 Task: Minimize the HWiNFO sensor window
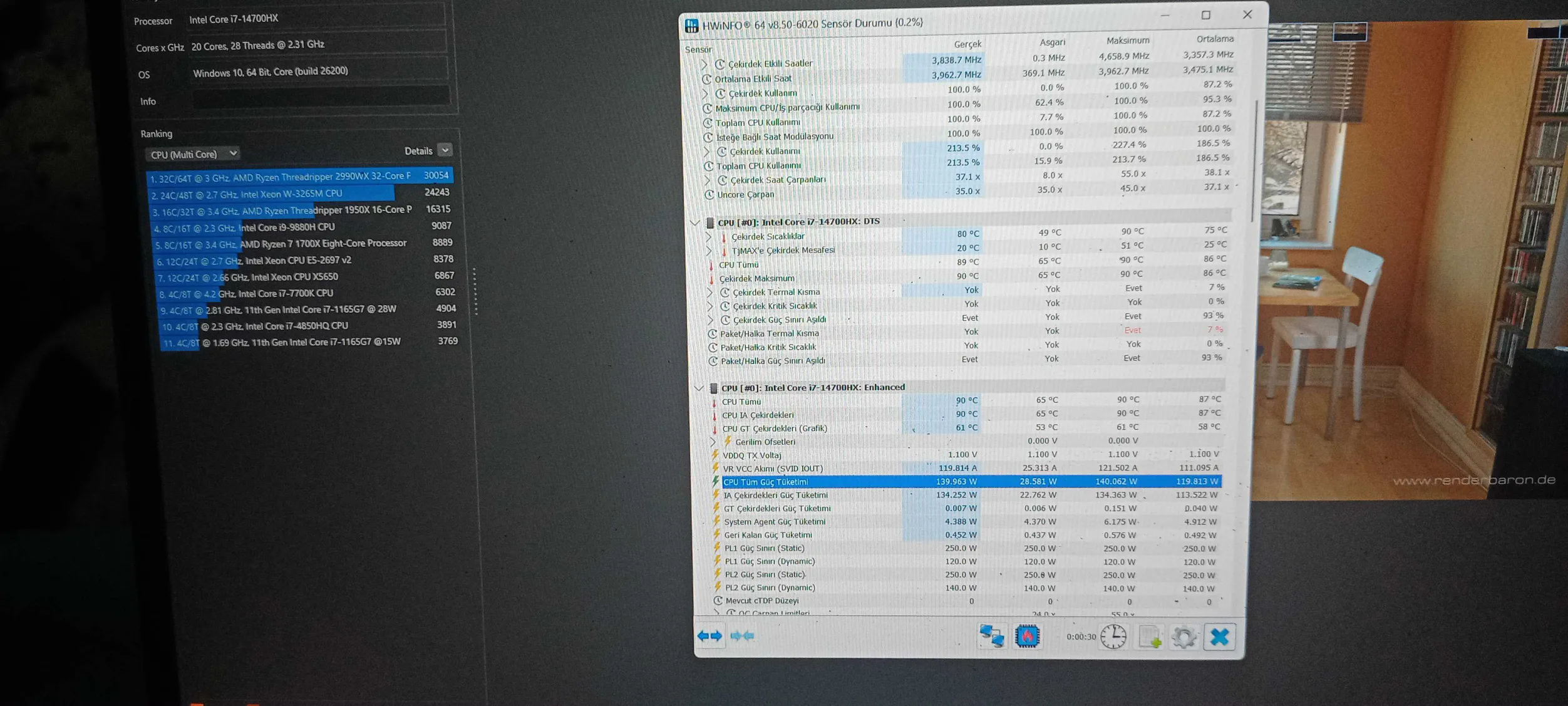click(1165, 15)
